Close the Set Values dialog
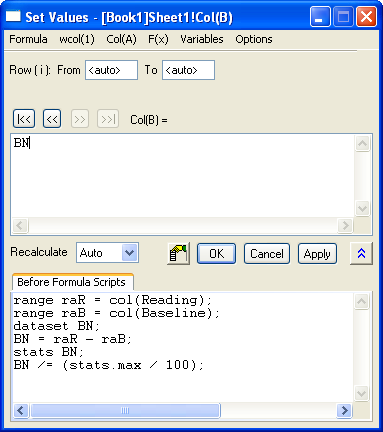This screenshot has width=383, height=432. tap(366, 17)
